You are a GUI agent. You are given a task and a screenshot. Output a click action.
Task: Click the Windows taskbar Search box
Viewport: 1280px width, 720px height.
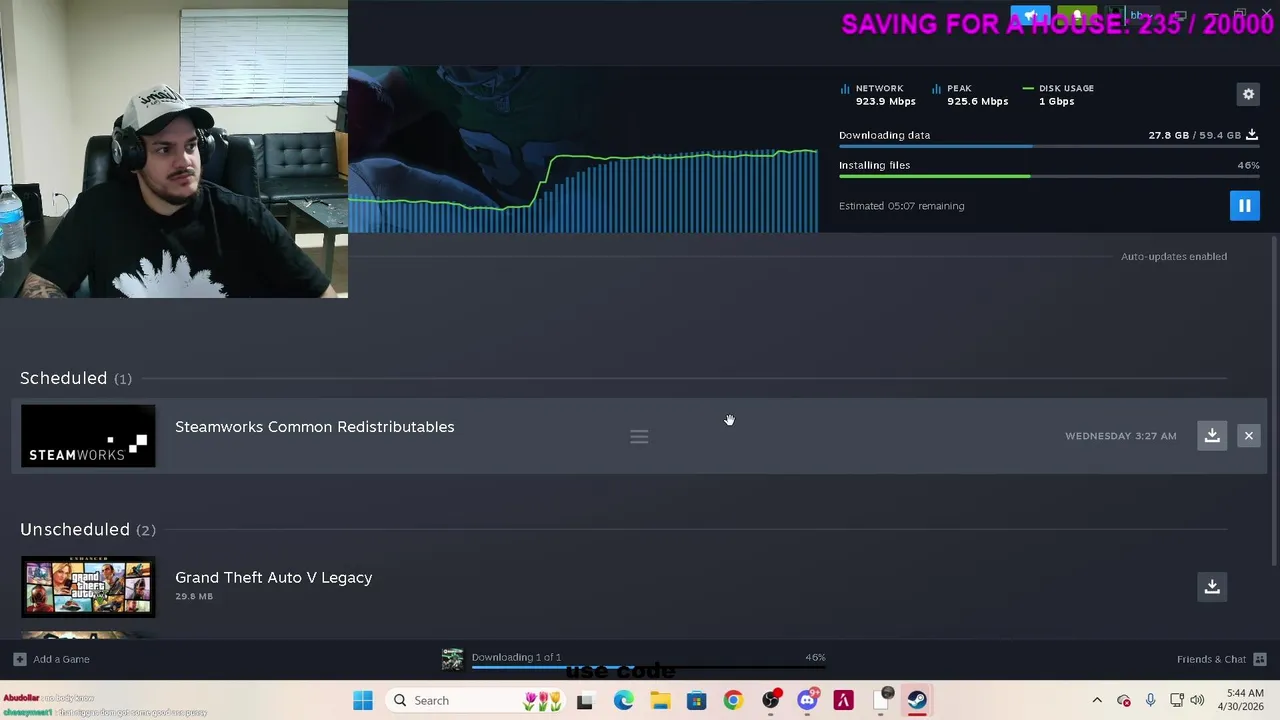point(475,700)
